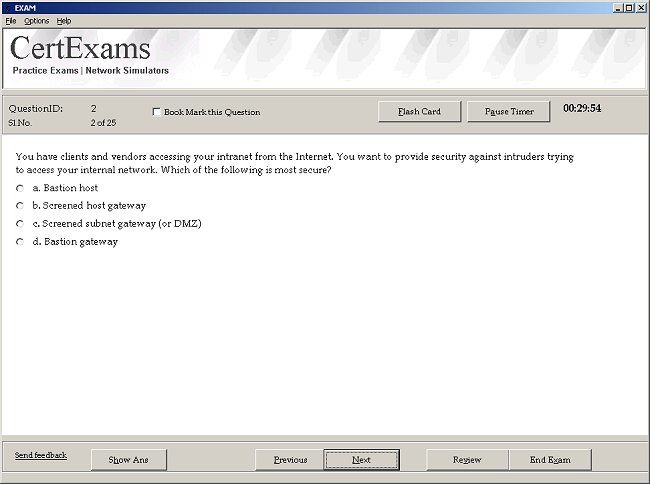650x484 pixels.
Task: Enable Book Mark this Question checkbox
Action: click(156, 112)
